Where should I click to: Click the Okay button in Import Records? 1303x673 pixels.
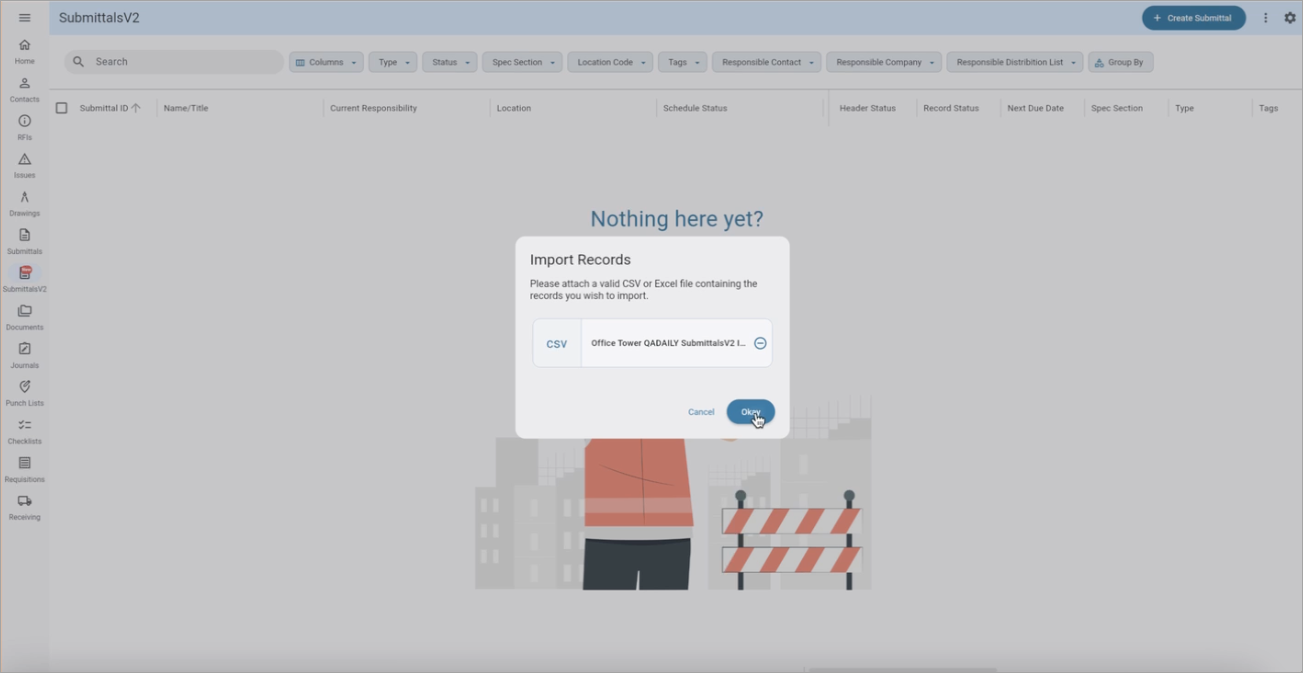tap(750, 412)
